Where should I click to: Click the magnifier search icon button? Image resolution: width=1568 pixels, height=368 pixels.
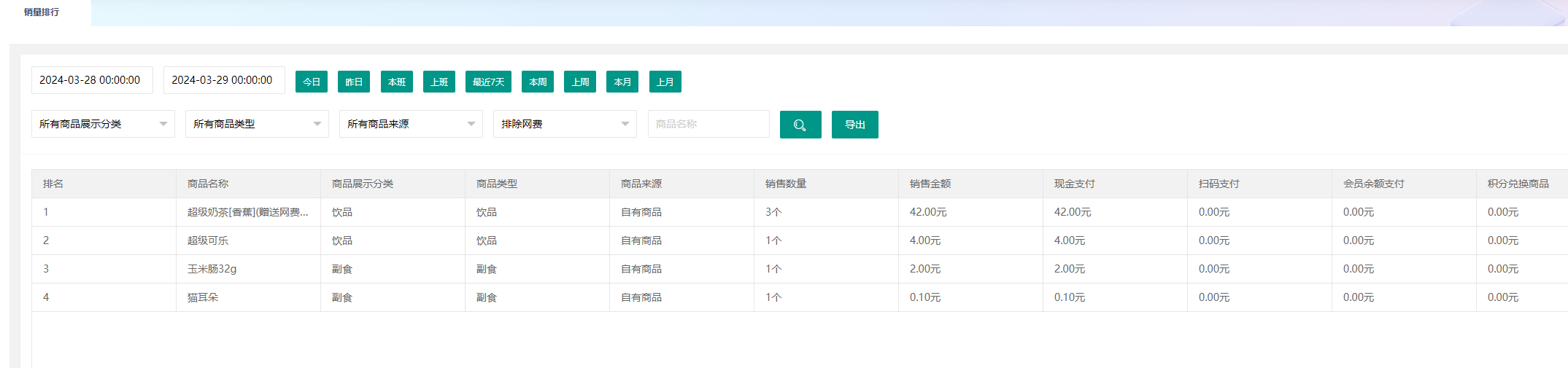pyautogui.click(x=800, y=125)
